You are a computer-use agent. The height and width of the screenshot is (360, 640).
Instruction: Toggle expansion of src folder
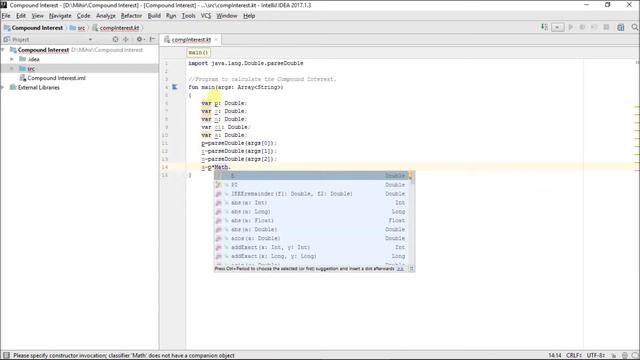[x=12, y=69]
